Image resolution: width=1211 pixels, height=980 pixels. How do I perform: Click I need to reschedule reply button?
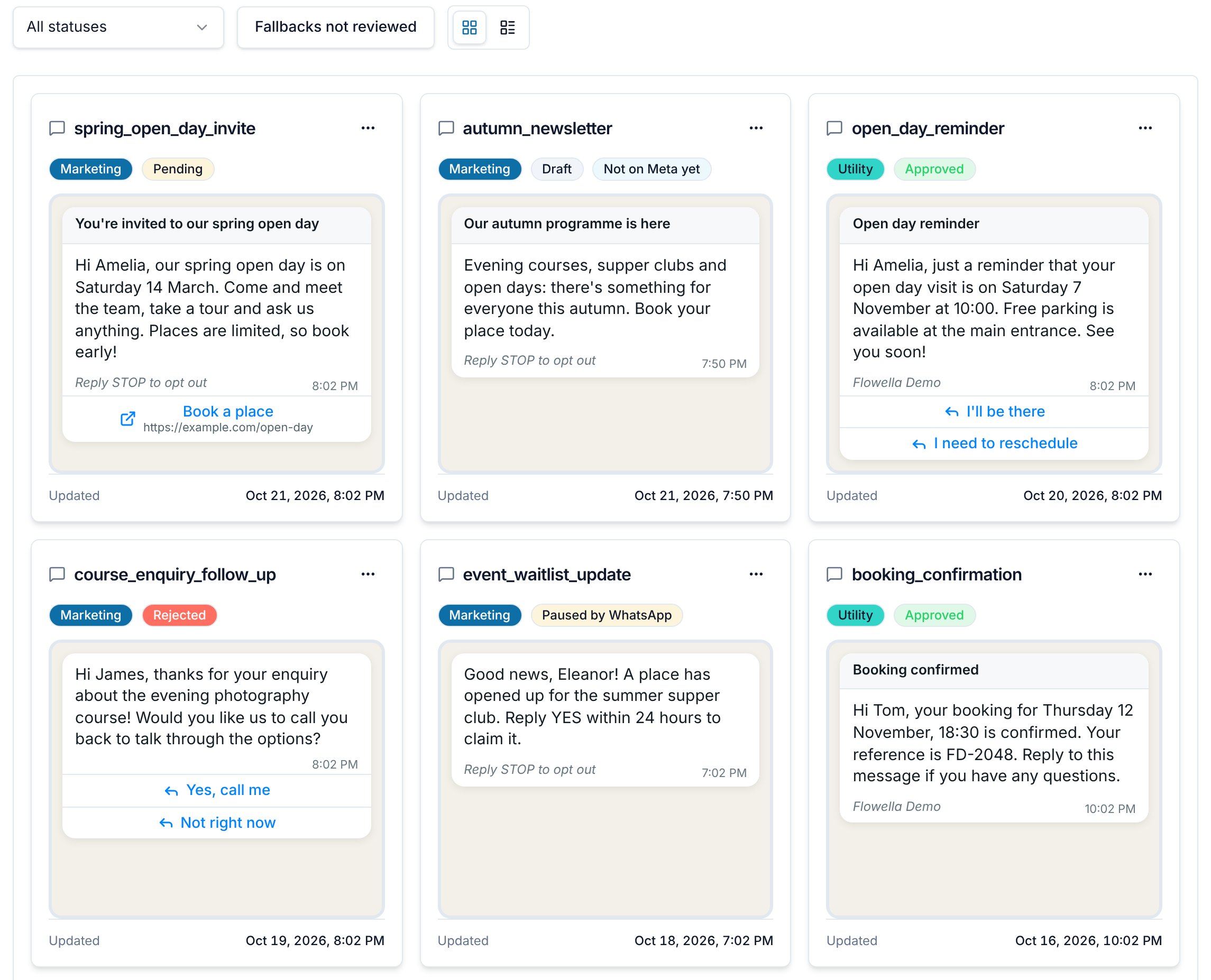[994, 443]
